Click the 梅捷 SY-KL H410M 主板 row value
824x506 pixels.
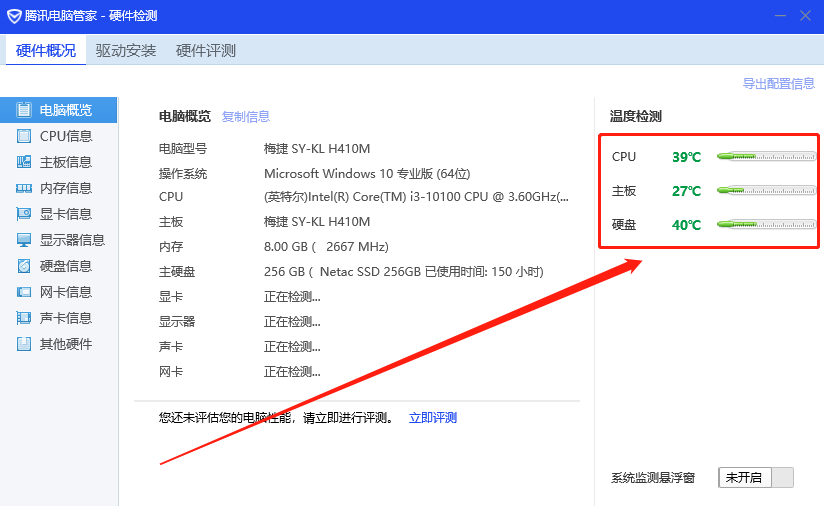pos(317,222)
